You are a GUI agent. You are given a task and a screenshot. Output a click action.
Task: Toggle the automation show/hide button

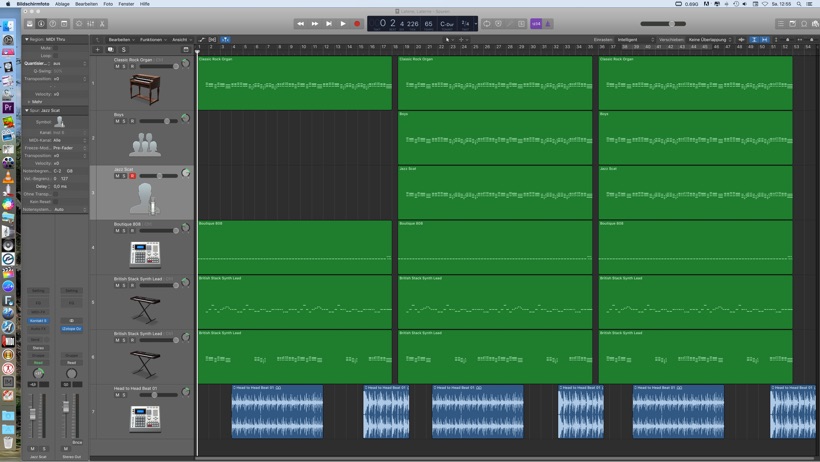pyautogui.click(x=202, y=40)
